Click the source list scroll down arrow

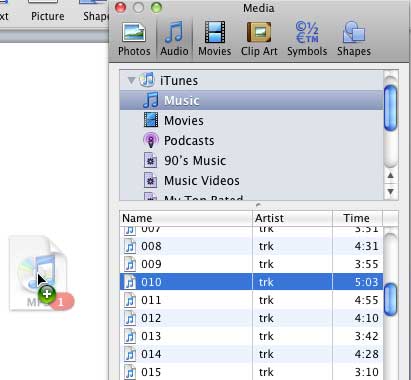(391, 191)
